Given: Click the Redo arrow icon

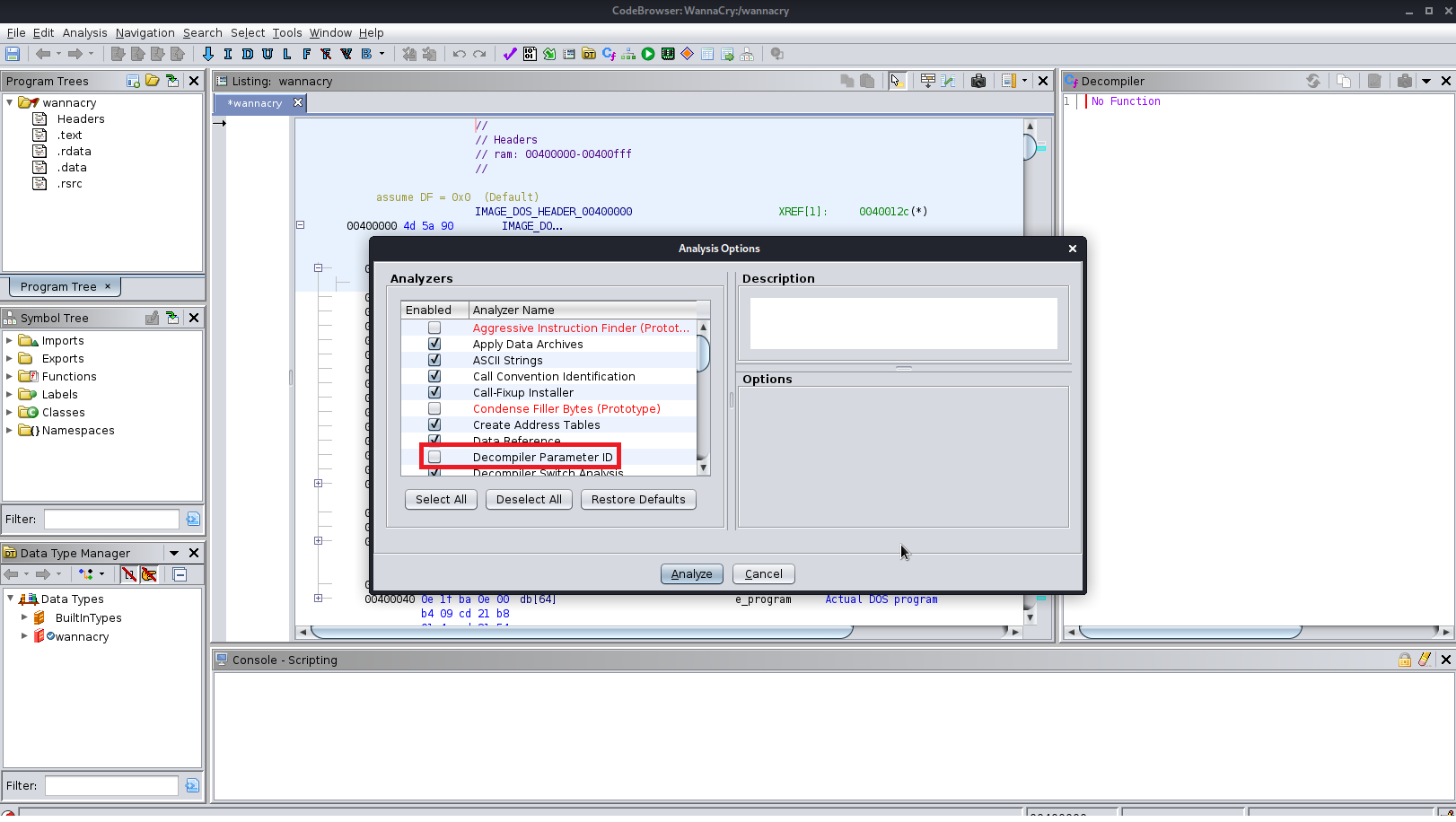Looking at the screenshot, I should [x=479, y=54].
